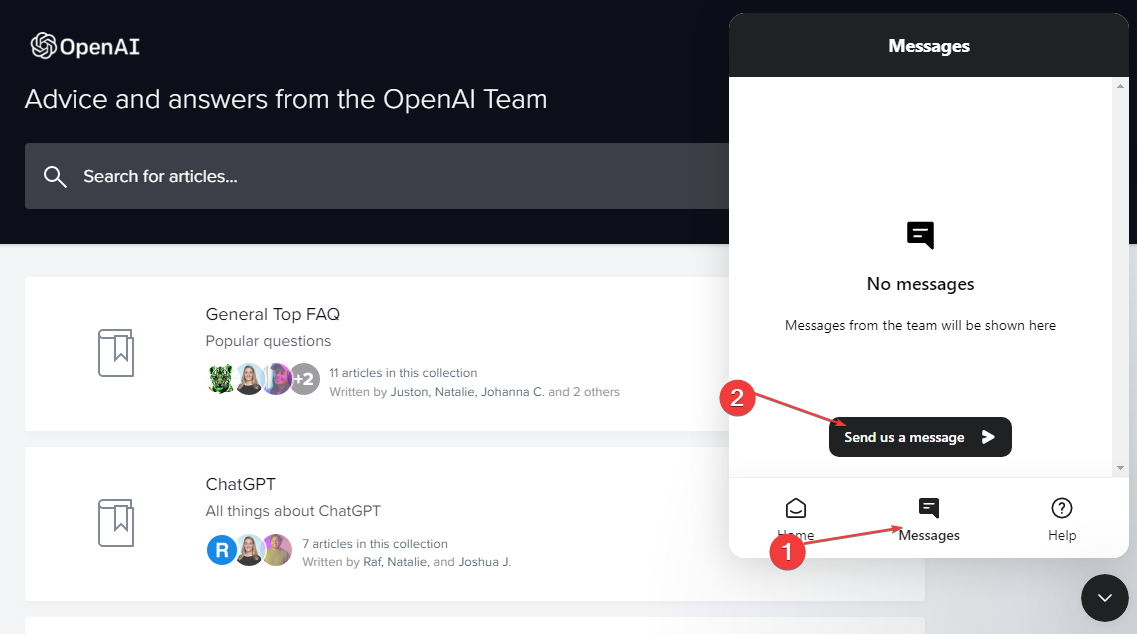Click the send arrow icon on button

pyautogui.click(x=988, y=437)
